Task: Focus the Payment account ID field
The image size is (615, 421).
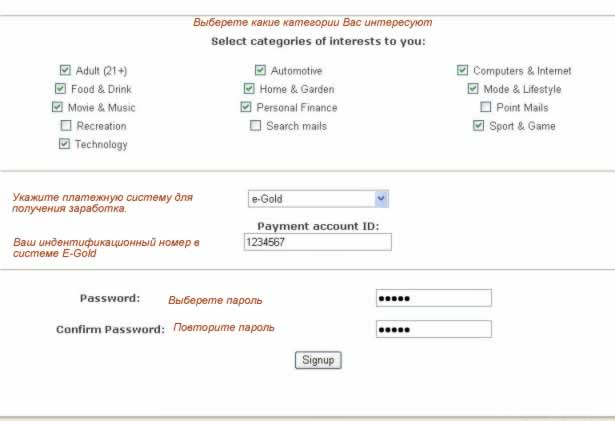Action: click(318, 242)
